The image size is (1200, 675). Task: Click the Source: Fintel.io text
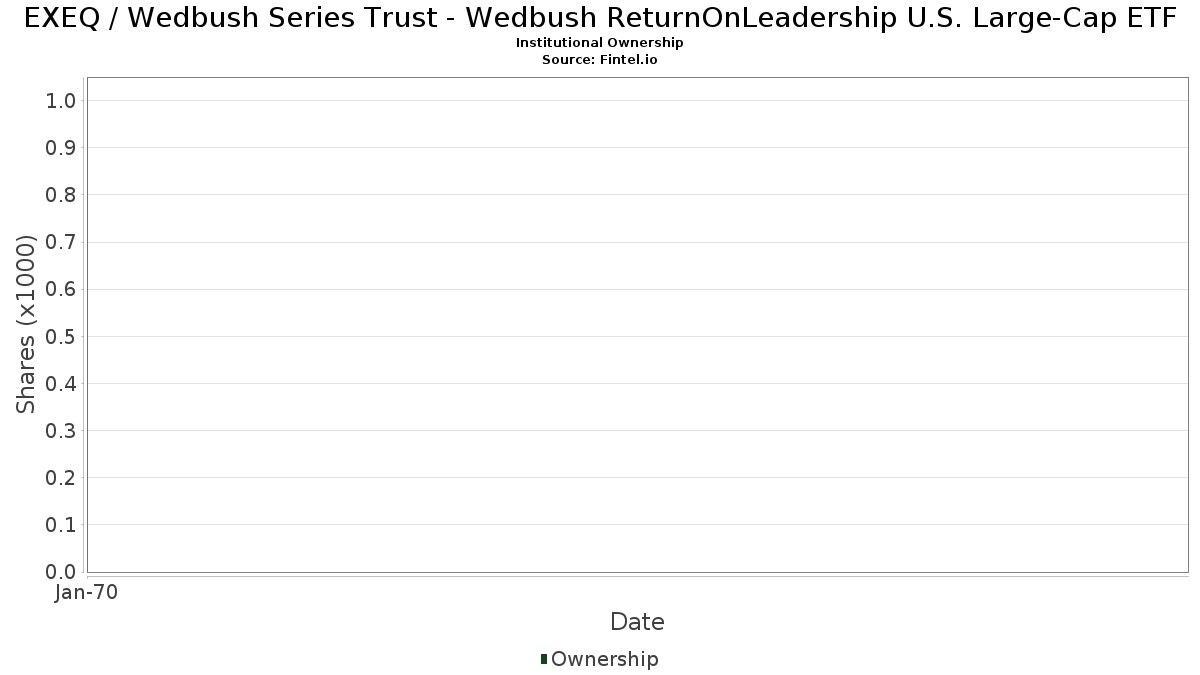(600, 60)
